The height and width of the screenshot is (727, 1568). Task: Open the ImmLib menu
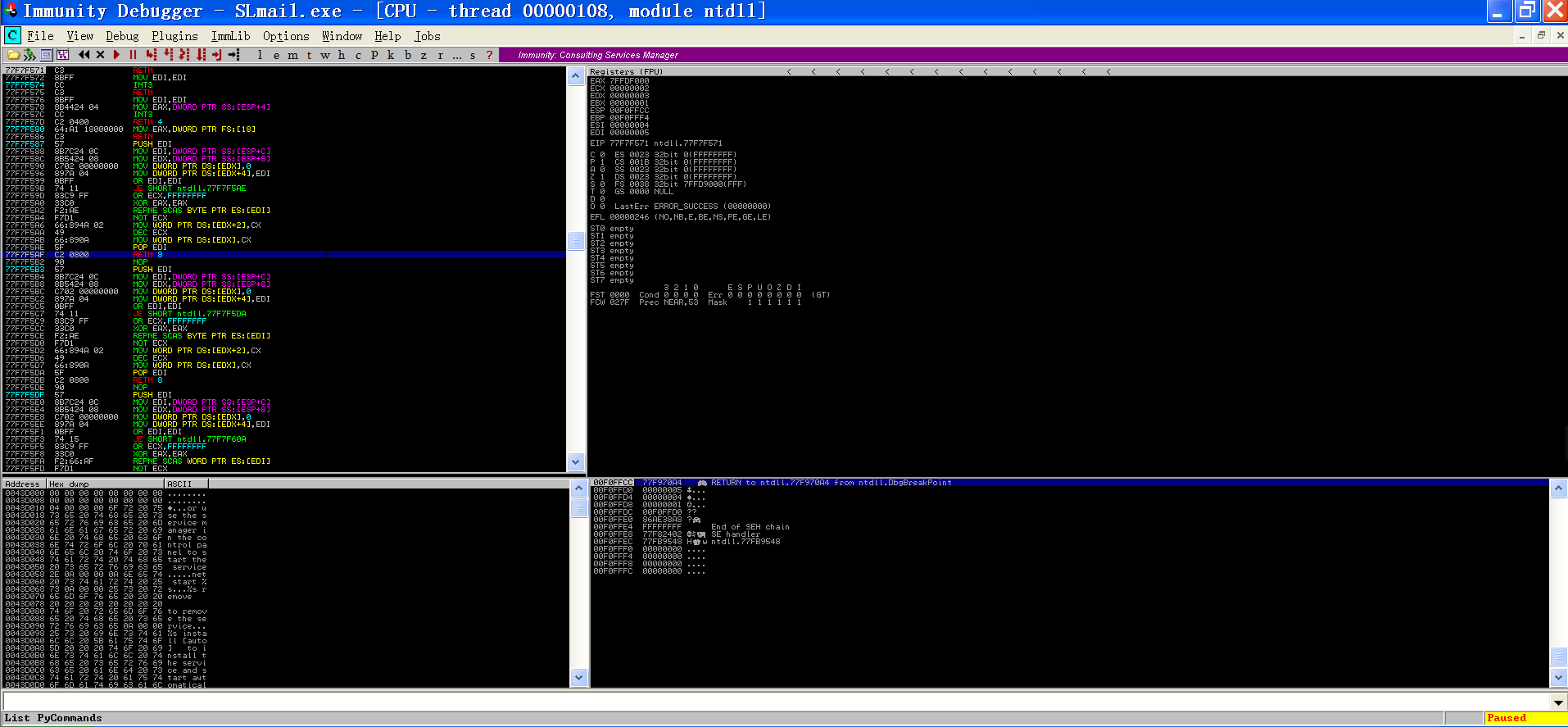230,36
